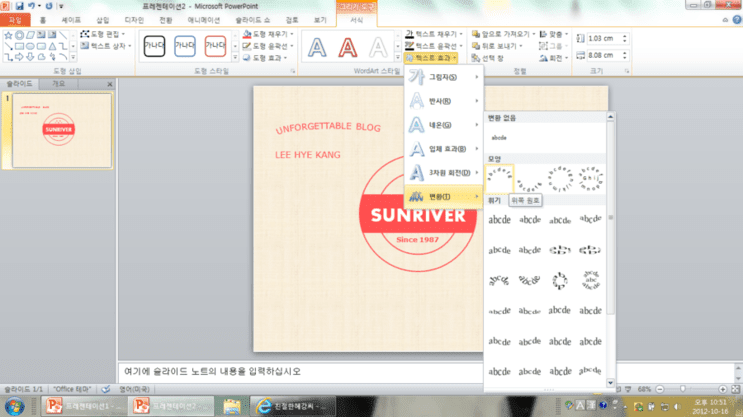Image resolution: width=743 pixels, height=417 pixels.
Task: Expand the Text Fill dropdown
Action: [434, 34]
